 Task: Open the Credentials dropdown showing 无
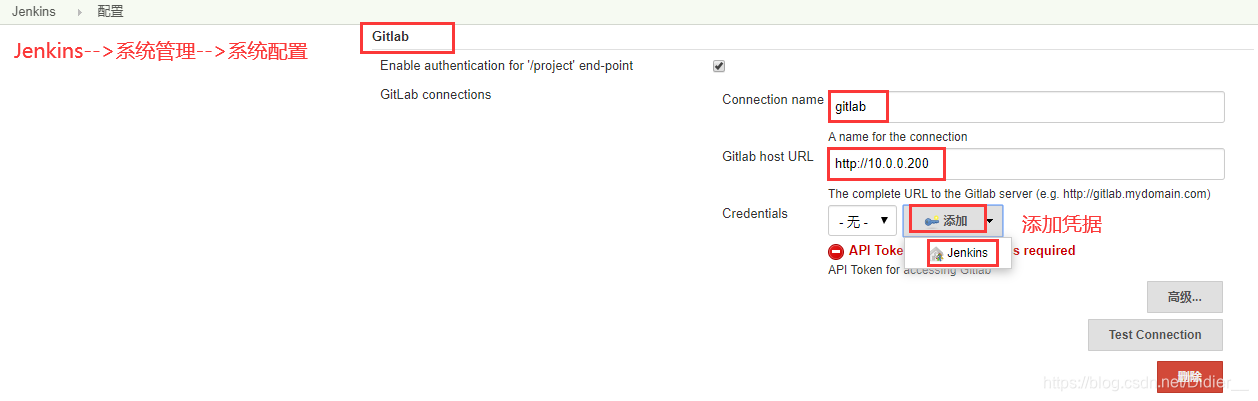click(862, 221)
